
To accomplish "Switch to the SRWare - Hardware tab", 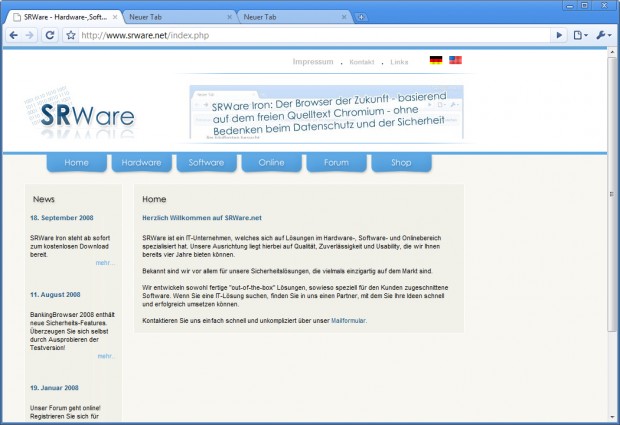I will (64, 17).
